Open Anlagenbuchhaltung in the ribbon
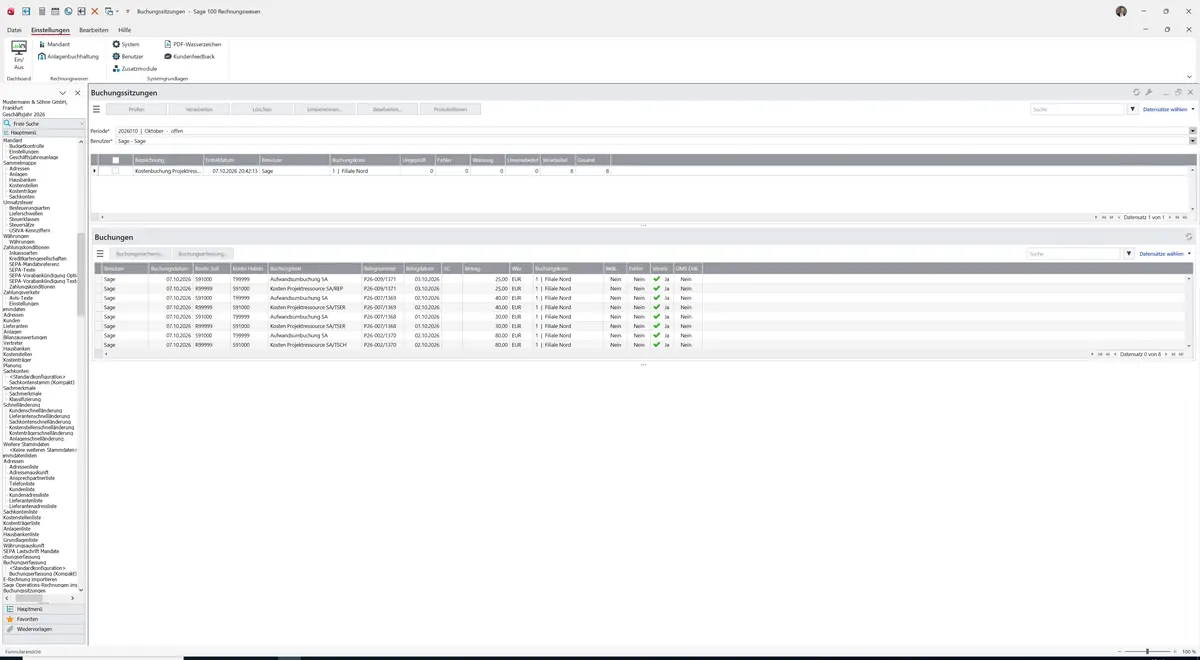Image resolution: width=1200 pixels, height=660 pixels. pyautogui.click(x=69, y=56)
